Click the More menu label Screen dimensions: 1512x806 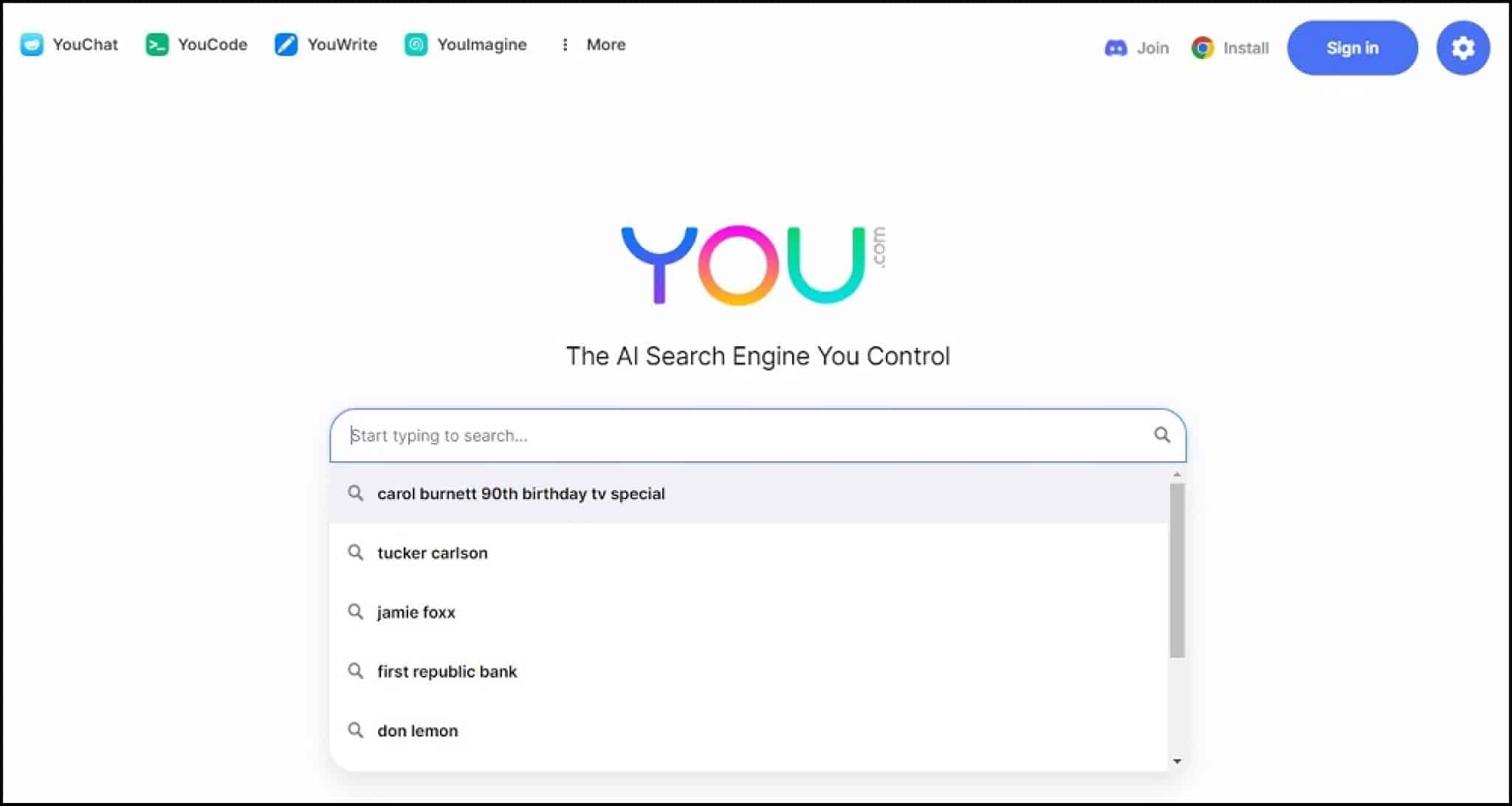(606, 45)
